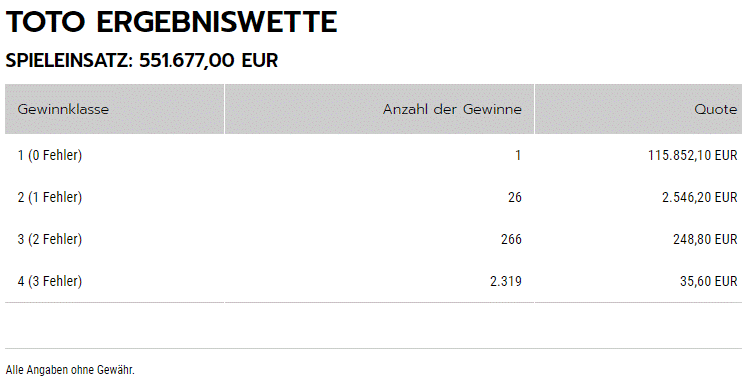Image resolution: width=742 pixels, height=376 pixels.
Task: Click the empty row beneath the table
Action: coord(373,325)
